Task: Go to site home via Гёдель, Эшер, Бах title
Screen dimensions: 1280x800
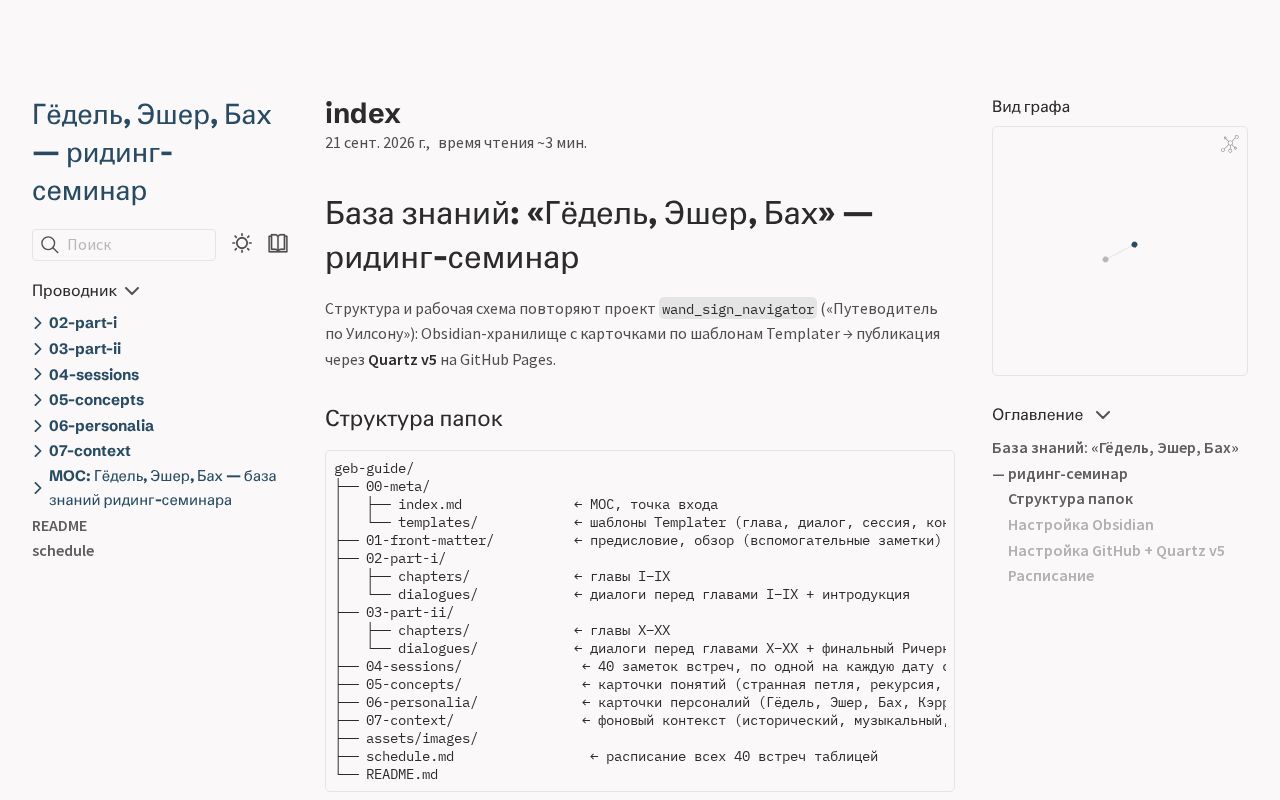Action: (152, 152)
